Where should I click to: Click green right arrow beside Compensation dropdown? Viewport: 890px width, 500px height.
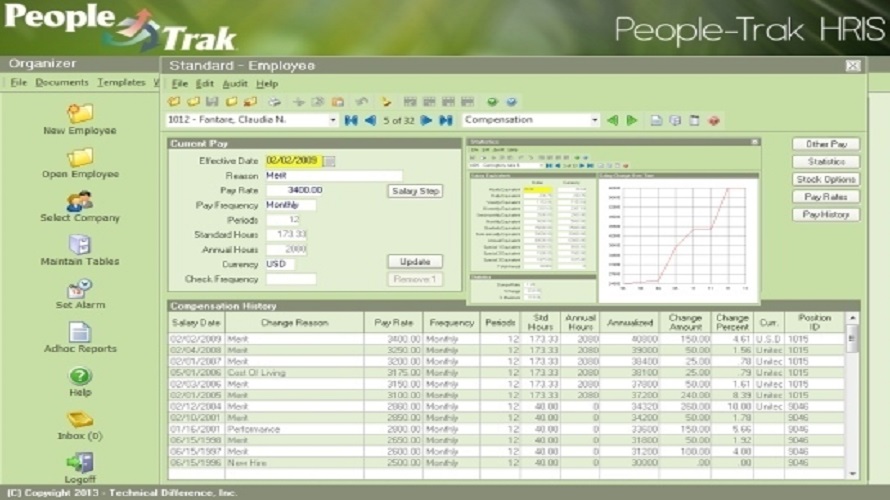click(632, 120)
